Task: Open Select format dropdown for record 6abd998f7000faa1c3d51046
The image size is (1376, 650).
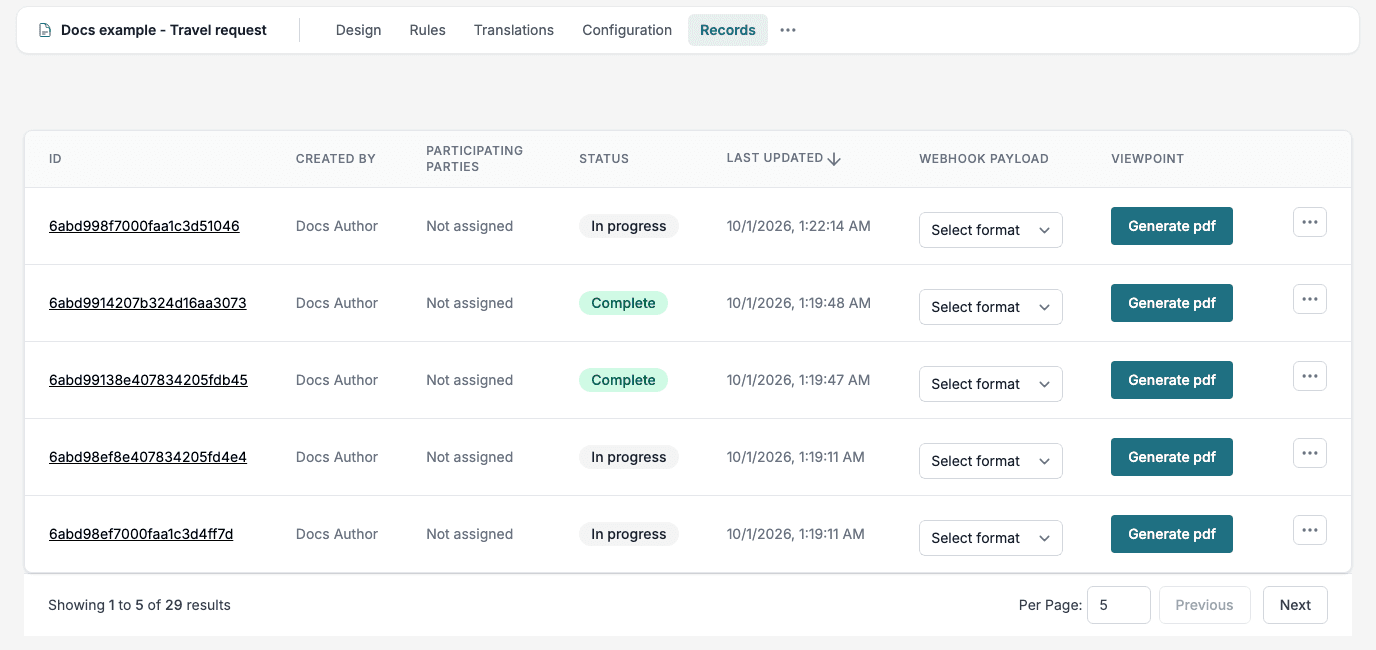Action: tap(991, 230)
